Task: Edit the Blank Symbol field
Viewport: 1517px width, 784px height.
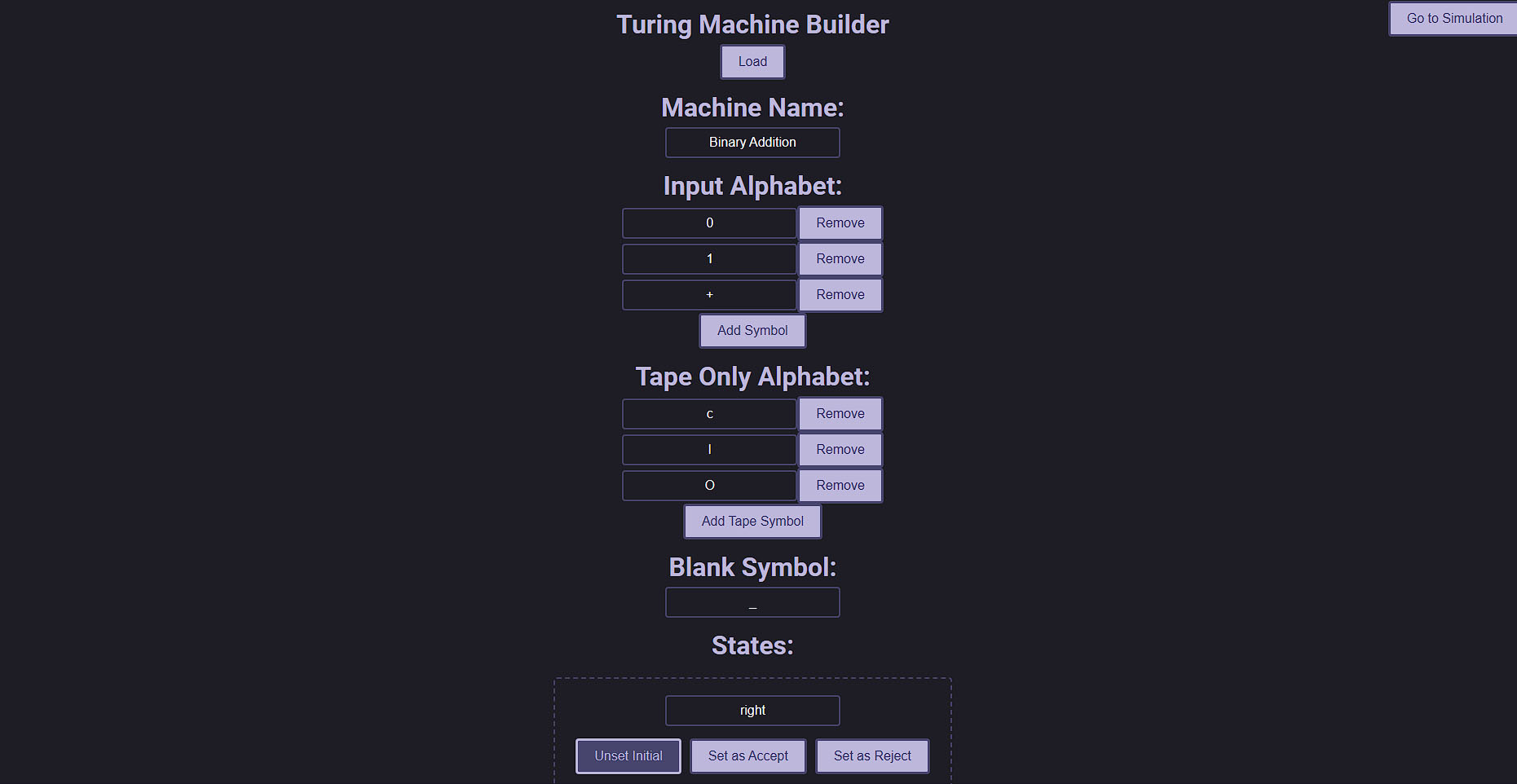Action: click(752, 603)
